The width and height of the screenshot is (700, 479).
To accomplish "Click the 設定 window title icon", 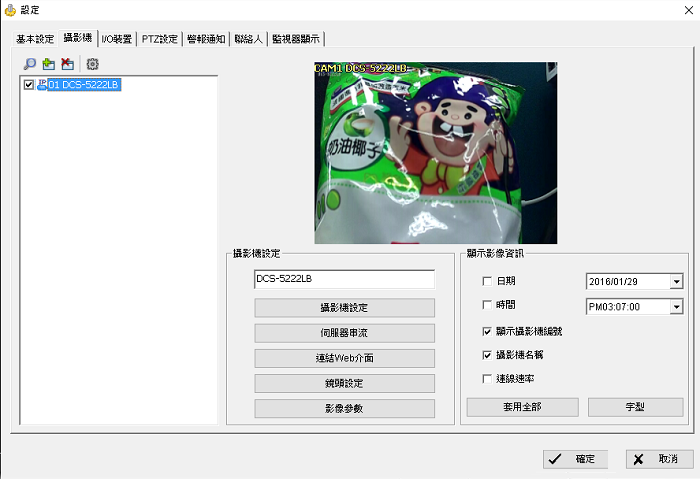I will pyautogui.click(x=10, y=9).
